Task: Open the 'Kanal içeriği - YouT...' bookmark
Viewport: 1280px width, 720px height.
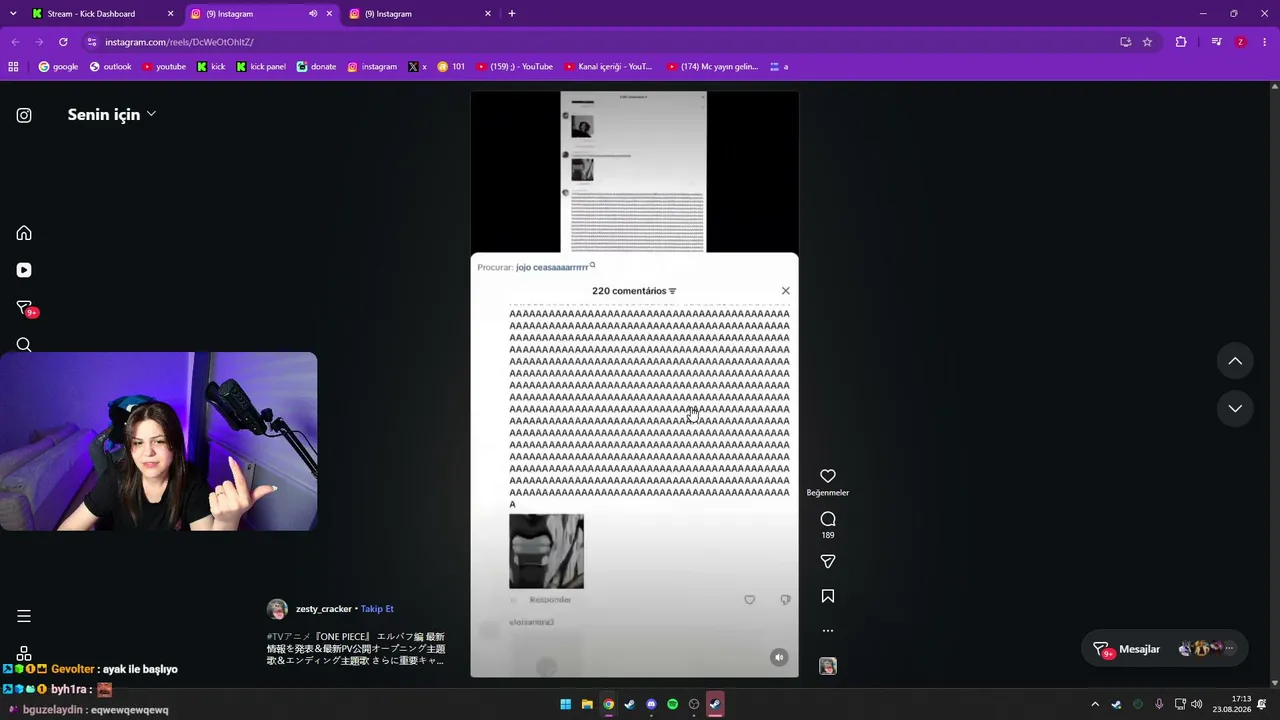Action: click(x=608, y=67)
